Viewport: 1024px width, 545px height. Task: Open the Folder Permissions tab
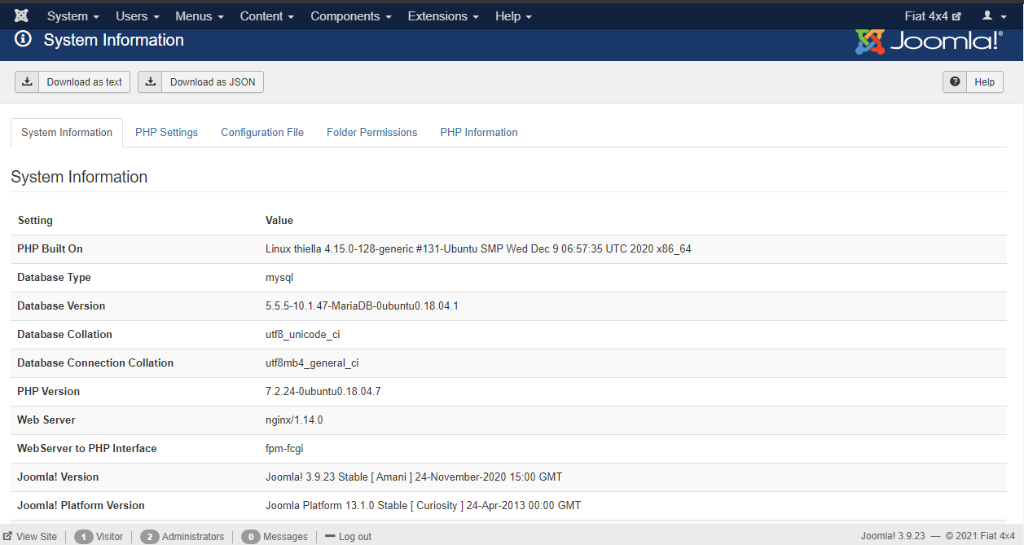372,132
